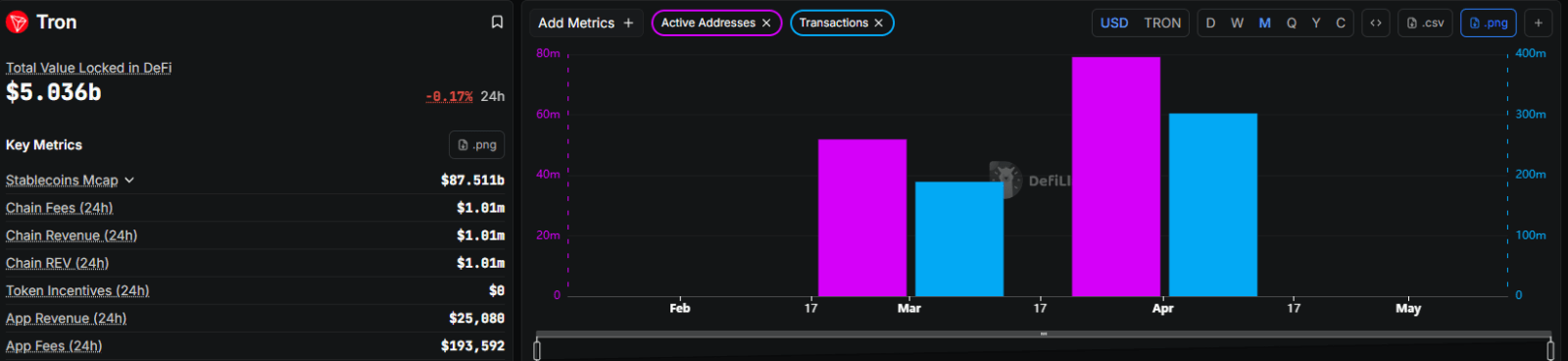Click the $87.511b stablecoins value
Screen dimensions: 1568x361
tap(472, 180)
